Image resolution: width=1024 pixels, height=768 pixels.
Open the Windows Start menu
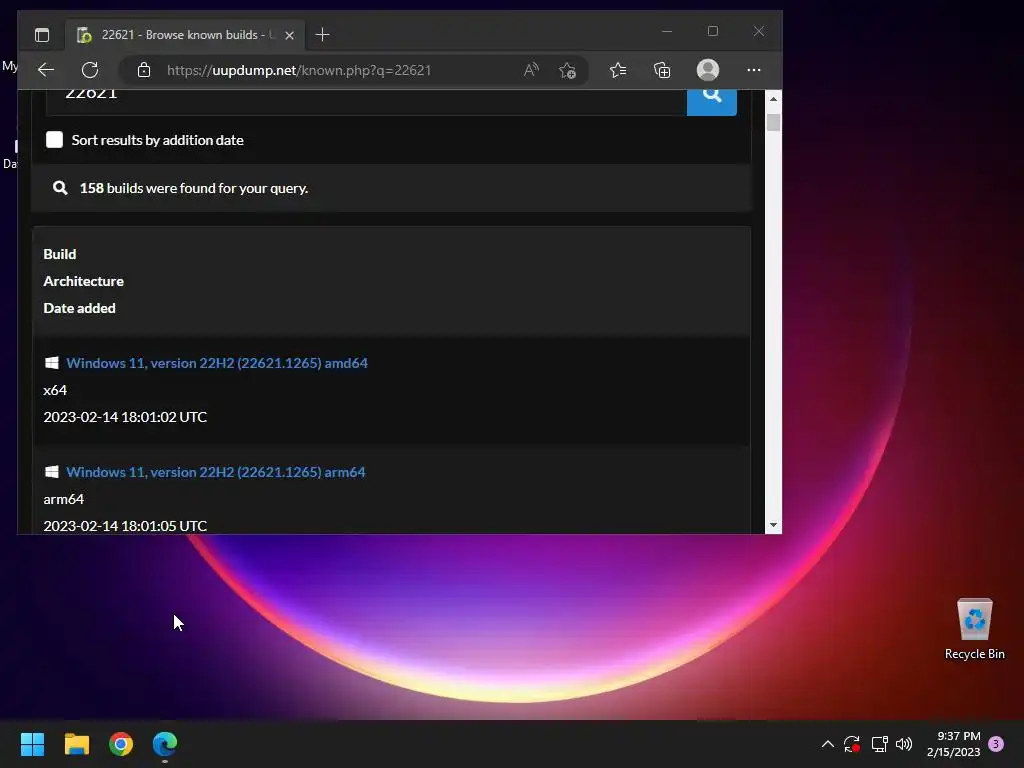(x=32, y=744)
